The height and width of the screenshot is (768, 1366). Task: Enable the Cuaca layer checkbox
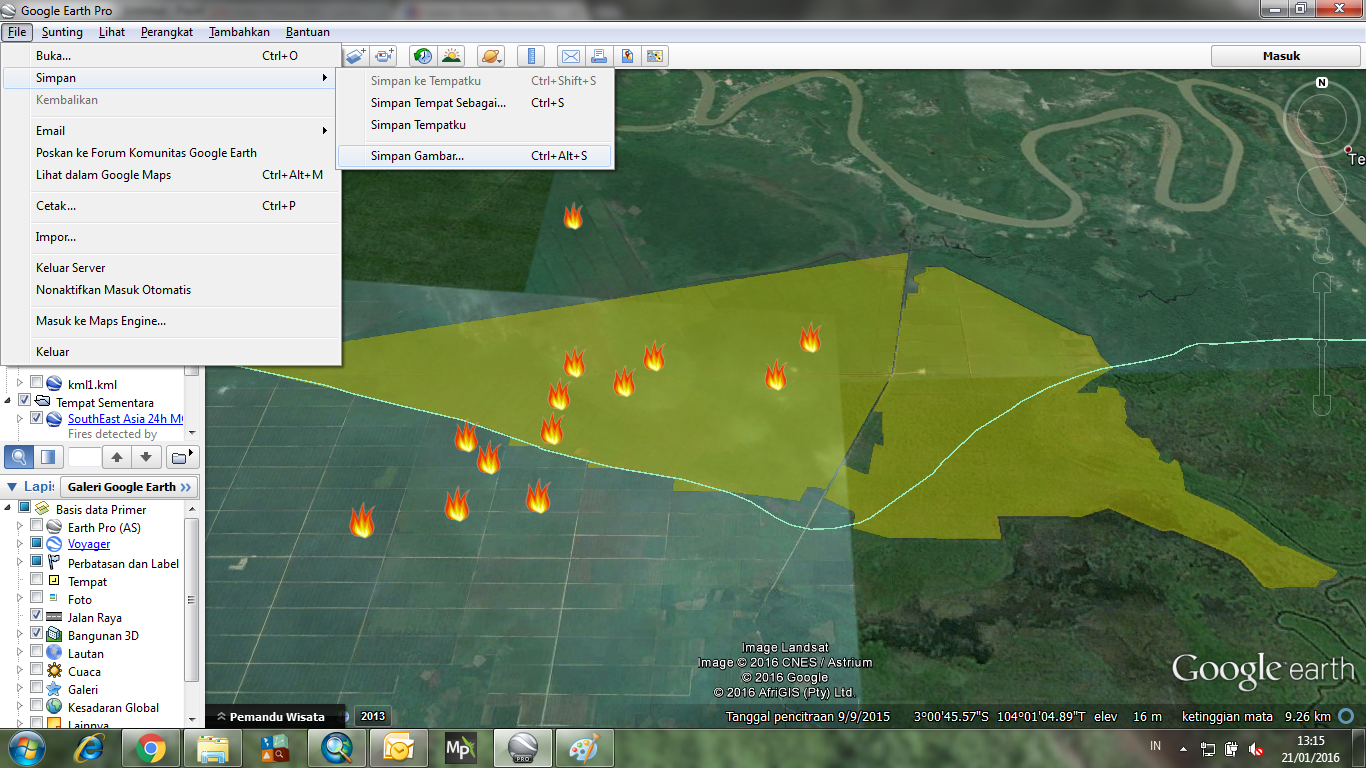[37, 671]
